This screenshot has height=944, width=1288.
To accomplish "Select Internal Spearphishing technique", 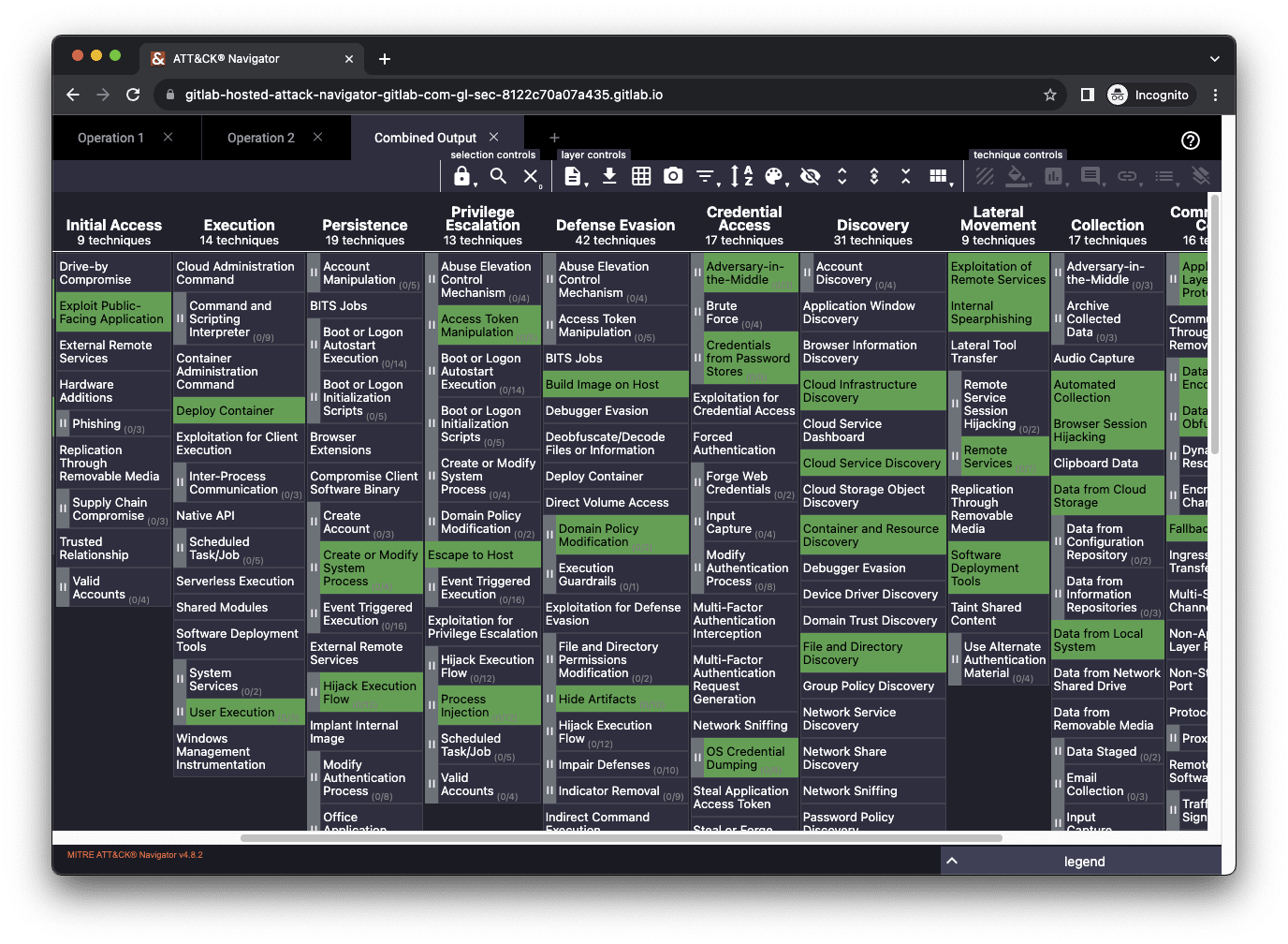I will pos(999,312).
